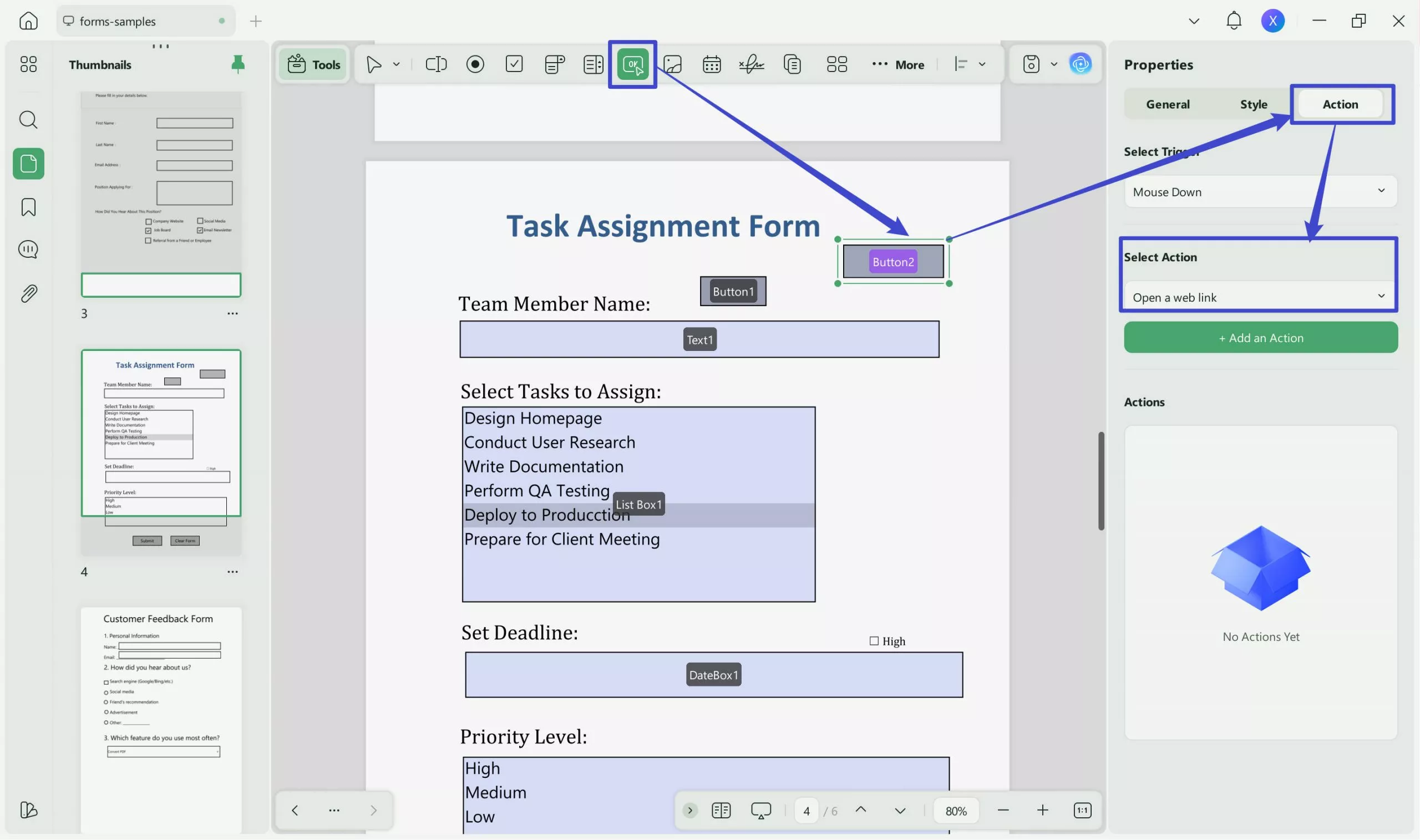Open the bookmarks sidebar panel

(28, 207)
